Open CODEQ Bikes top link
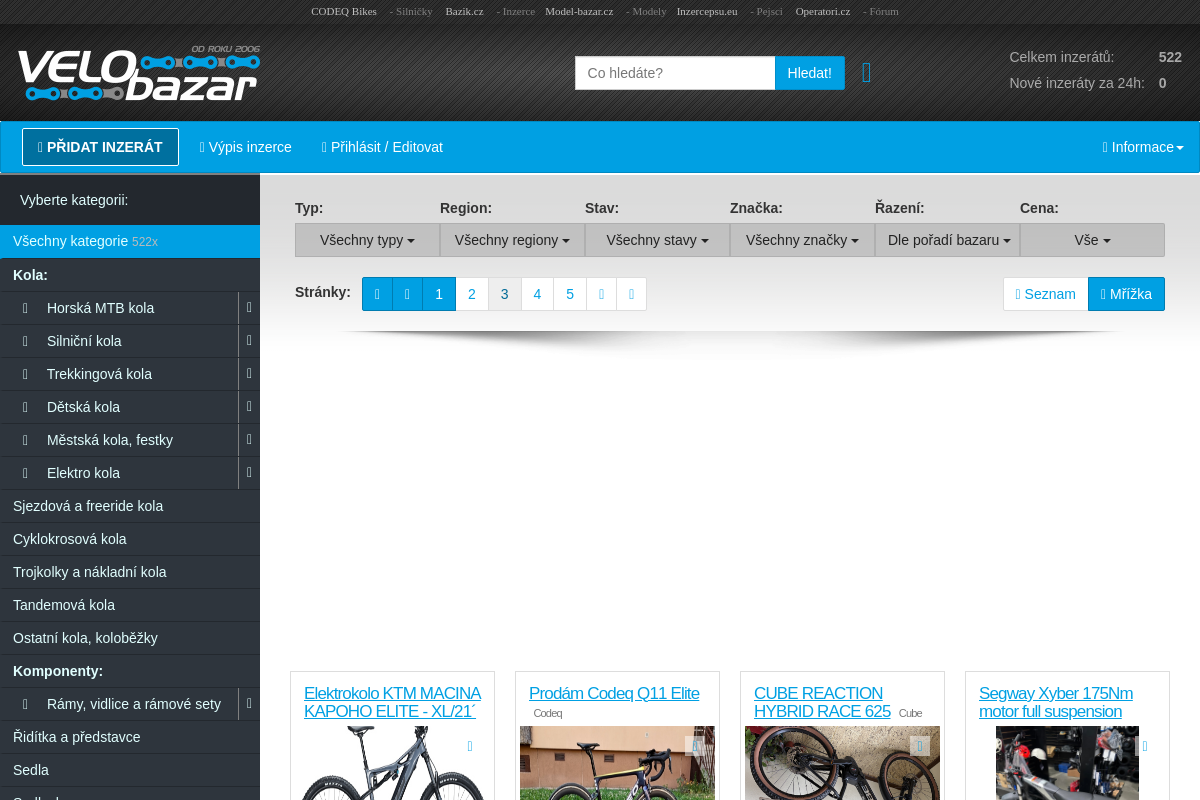1200x800 pixels. (x=344, y=11)
